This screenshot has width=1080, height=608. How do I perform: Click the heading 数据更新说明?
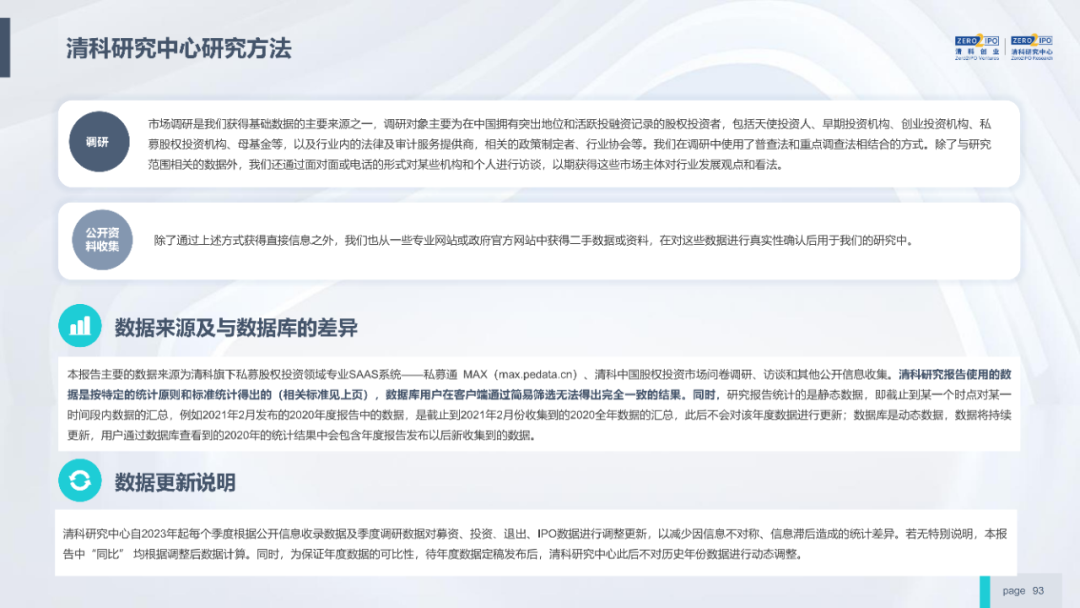[x=175, y=482]
